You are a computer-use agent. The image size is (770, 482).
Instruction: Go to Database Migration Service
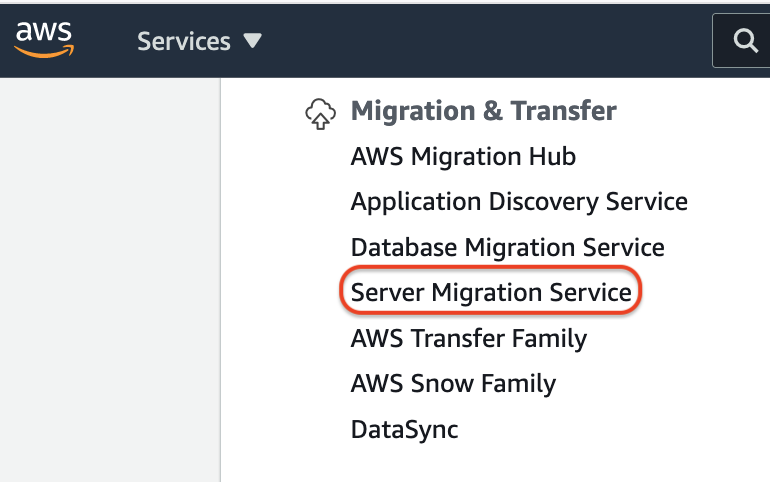click(507, 247)
